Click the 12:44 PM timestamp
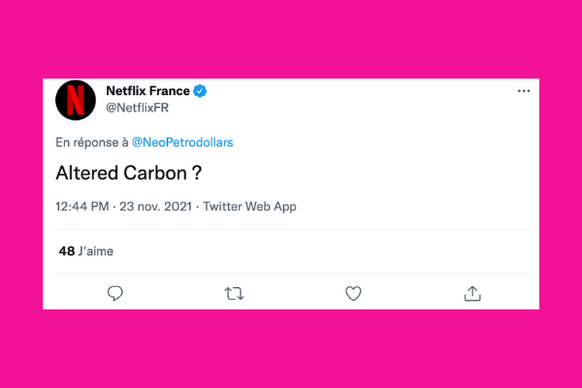 [x=82, y=206]
